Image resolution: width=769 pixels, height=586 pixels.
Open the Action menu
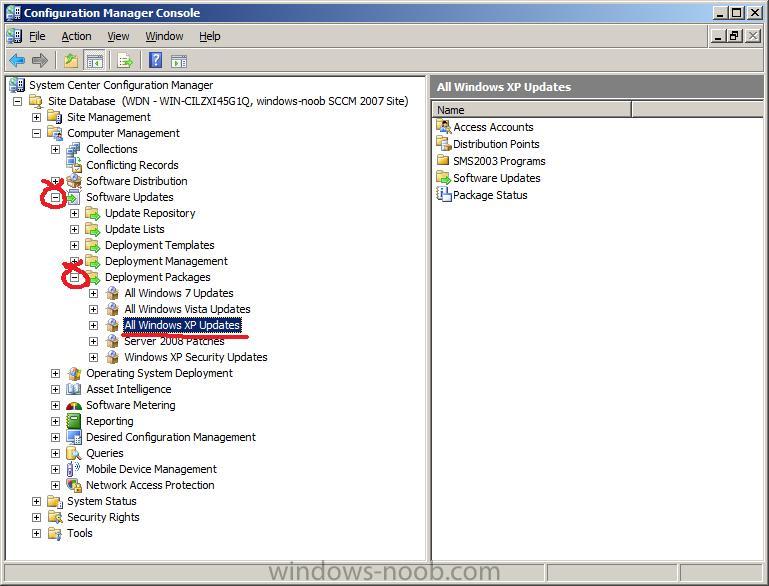tap(76, 36)
